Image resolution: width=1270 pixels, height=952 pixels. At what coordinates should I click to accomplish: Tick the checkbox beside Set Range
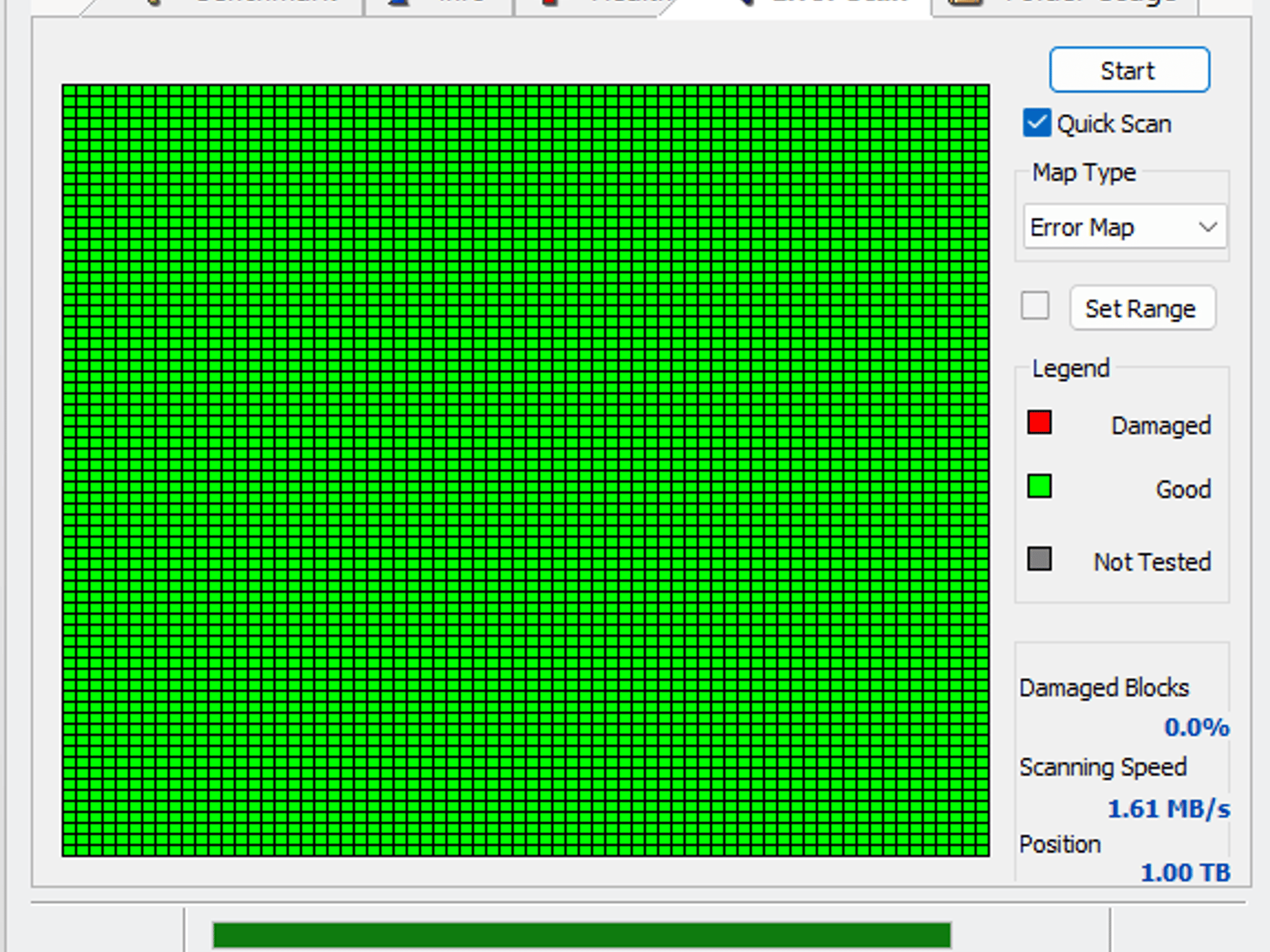1035,306
